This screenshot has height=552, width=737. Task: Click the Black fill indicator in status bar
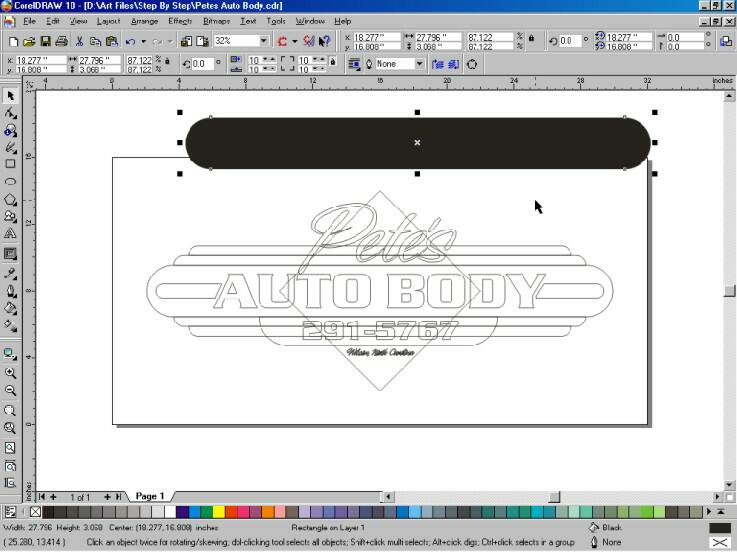[x=720, y=528]
